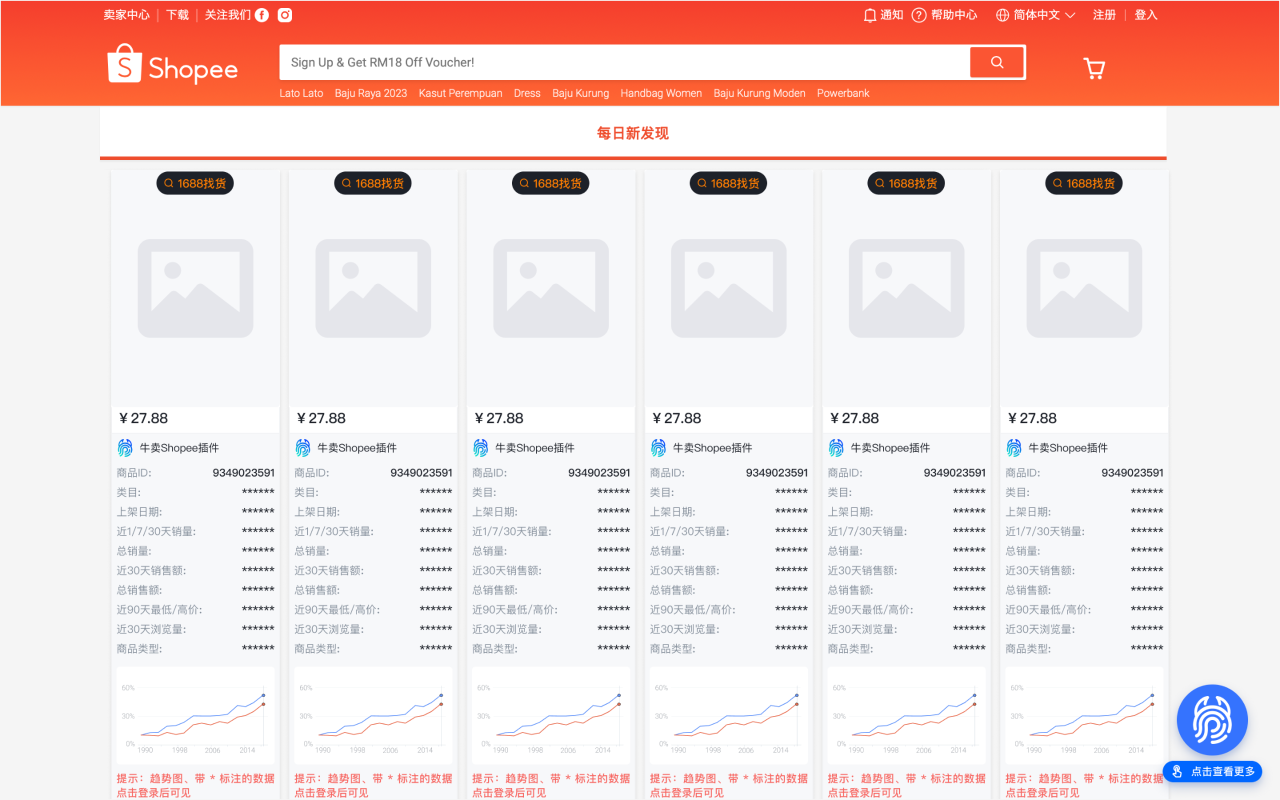The width and height of the screenshot is (1280, 800).
Task: Focus the search box with RM18 voucher text
Action: (x=624, y=62)
